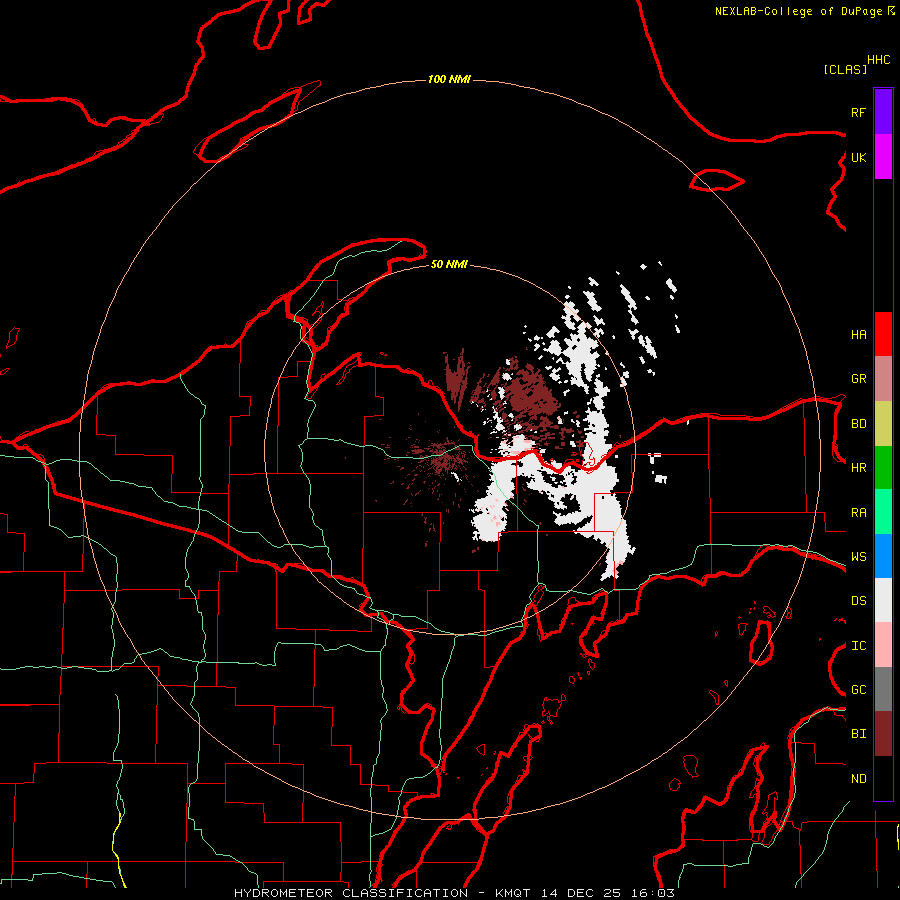Pick the RA light green legend swatch

(x=883, y=512)
